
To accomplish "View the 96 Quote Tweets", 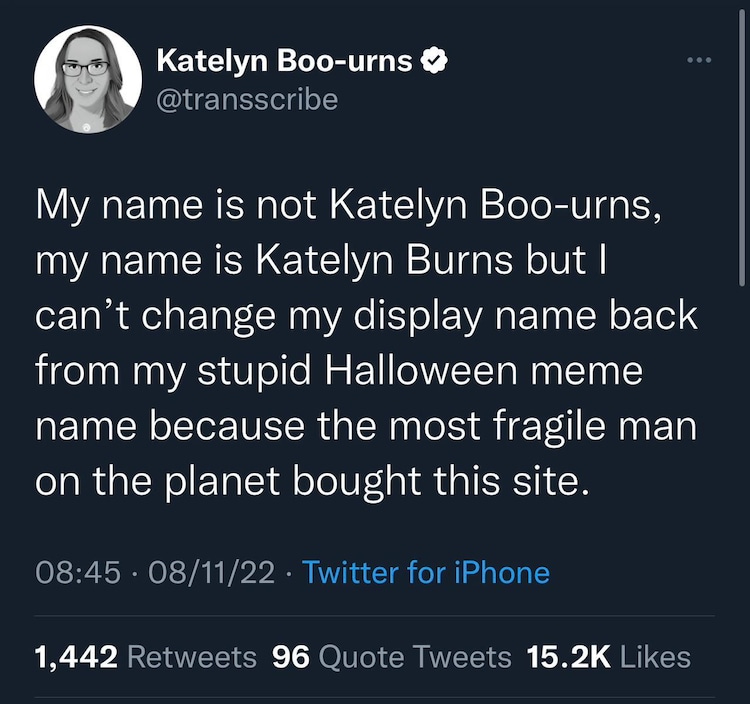I will coord(291,657).
